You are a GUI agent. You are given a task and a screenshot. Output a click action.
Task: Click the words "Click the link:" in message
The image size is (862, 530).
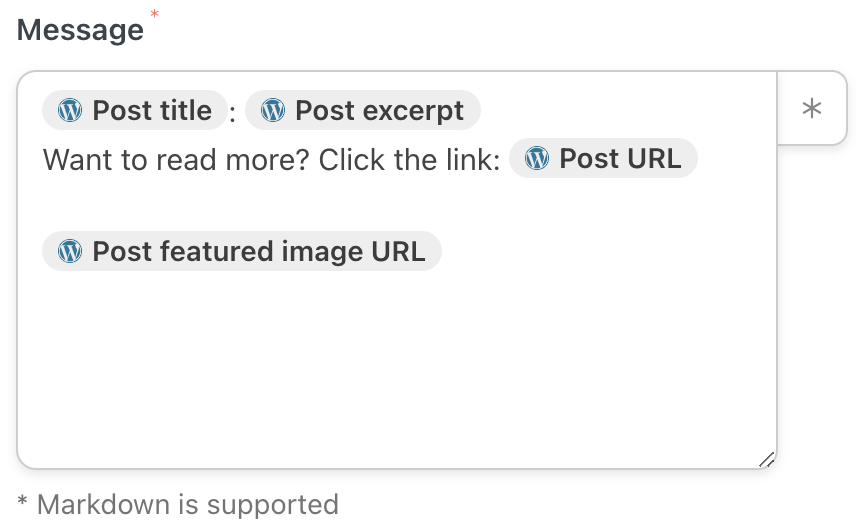pyautogui.click(x=408, y=159)
